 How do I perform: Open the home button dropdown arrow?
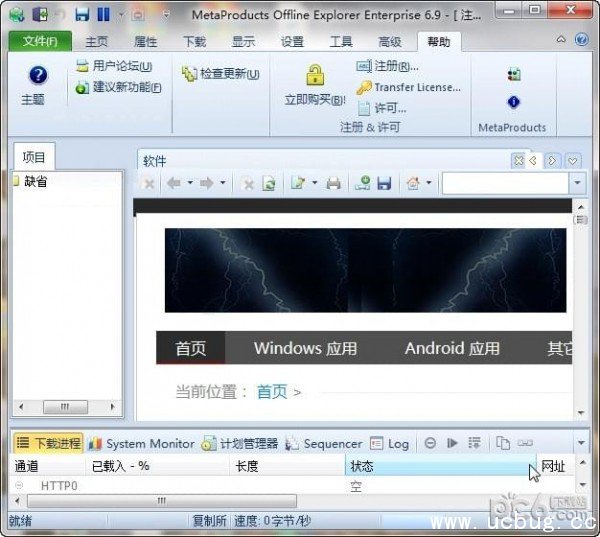pos(429,184)
